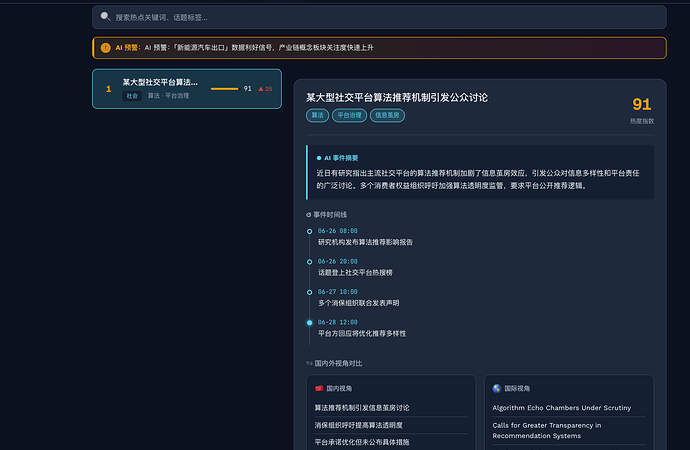Screen dimensions: 690x450
Task: Select timeline marker 06-26 20:00
Action: coord(309,262)
